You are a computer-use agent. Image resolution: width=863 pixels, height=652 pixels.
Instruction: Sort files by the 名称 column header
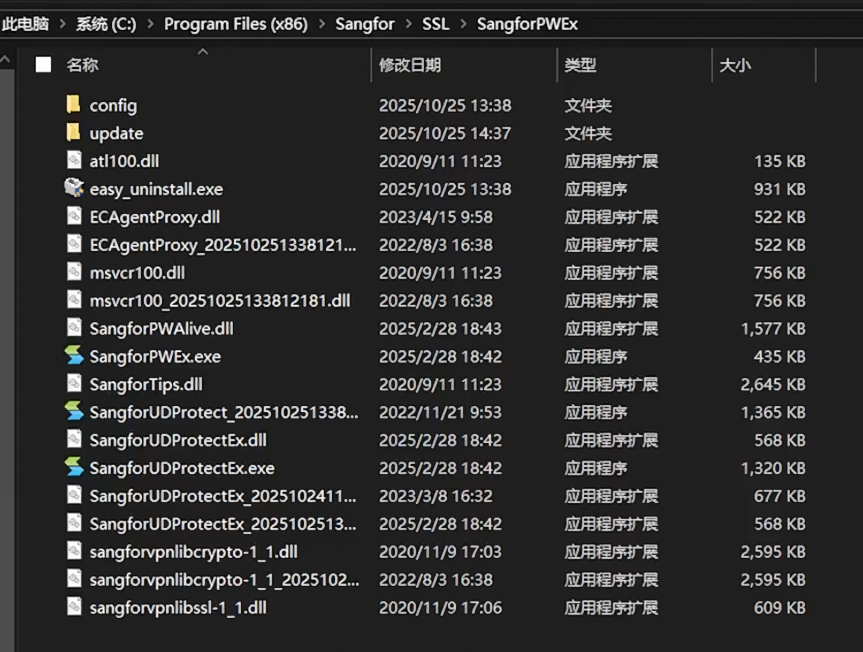click(82, 65)
